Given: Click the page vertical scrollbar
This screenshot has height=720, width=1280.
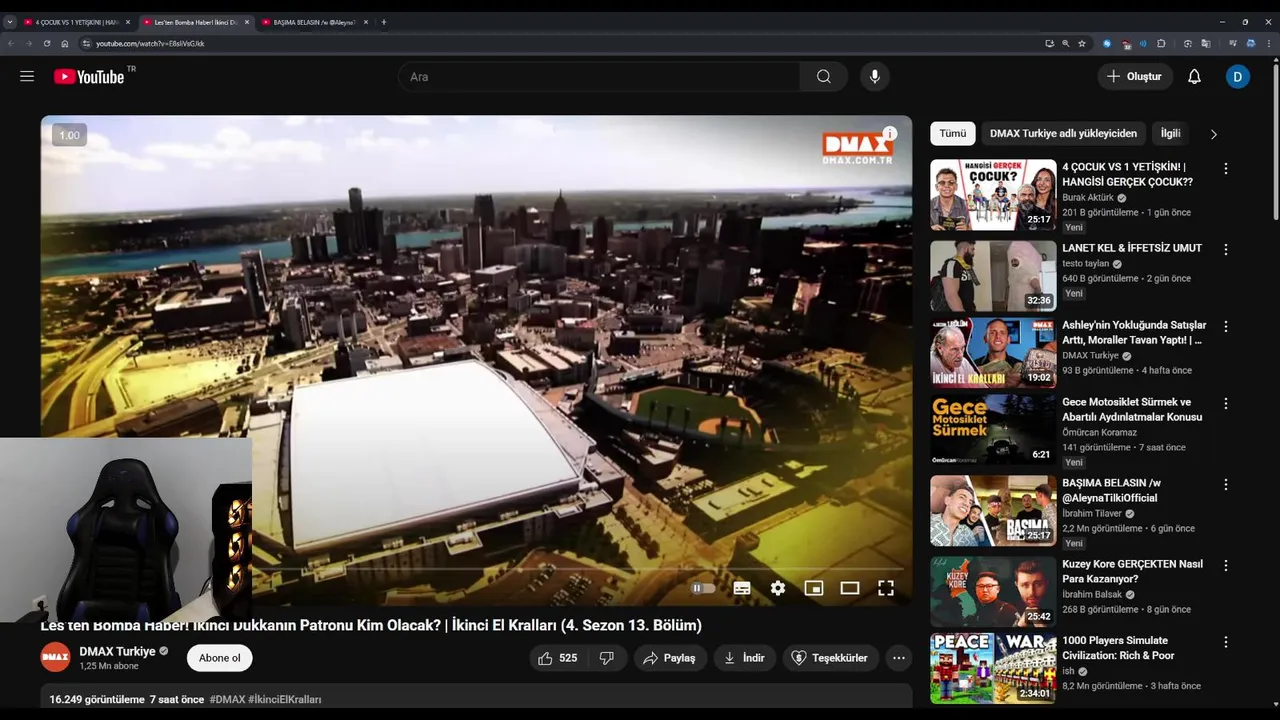Looking at the screenshot, I should coord(1275,140).
